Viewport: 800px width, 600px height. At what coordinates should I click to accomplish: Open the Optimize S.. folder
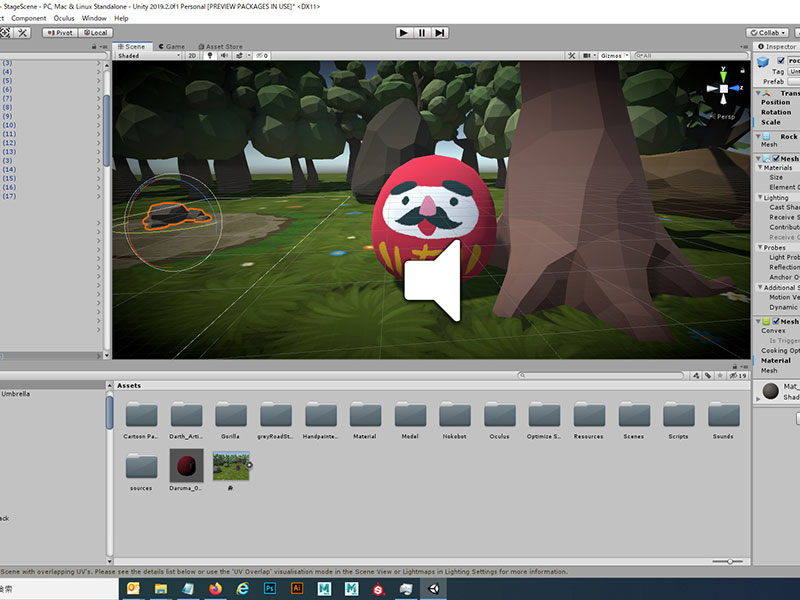coord(544,420)
